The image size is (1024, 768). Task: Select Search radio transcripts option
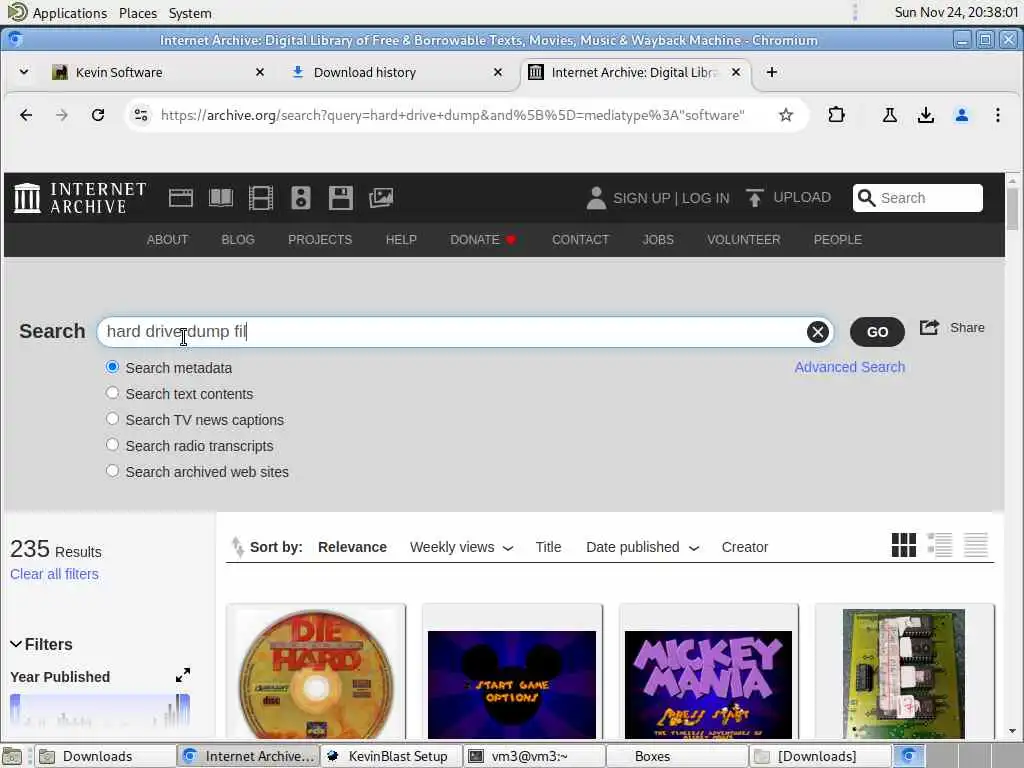(x=112, y=445)
